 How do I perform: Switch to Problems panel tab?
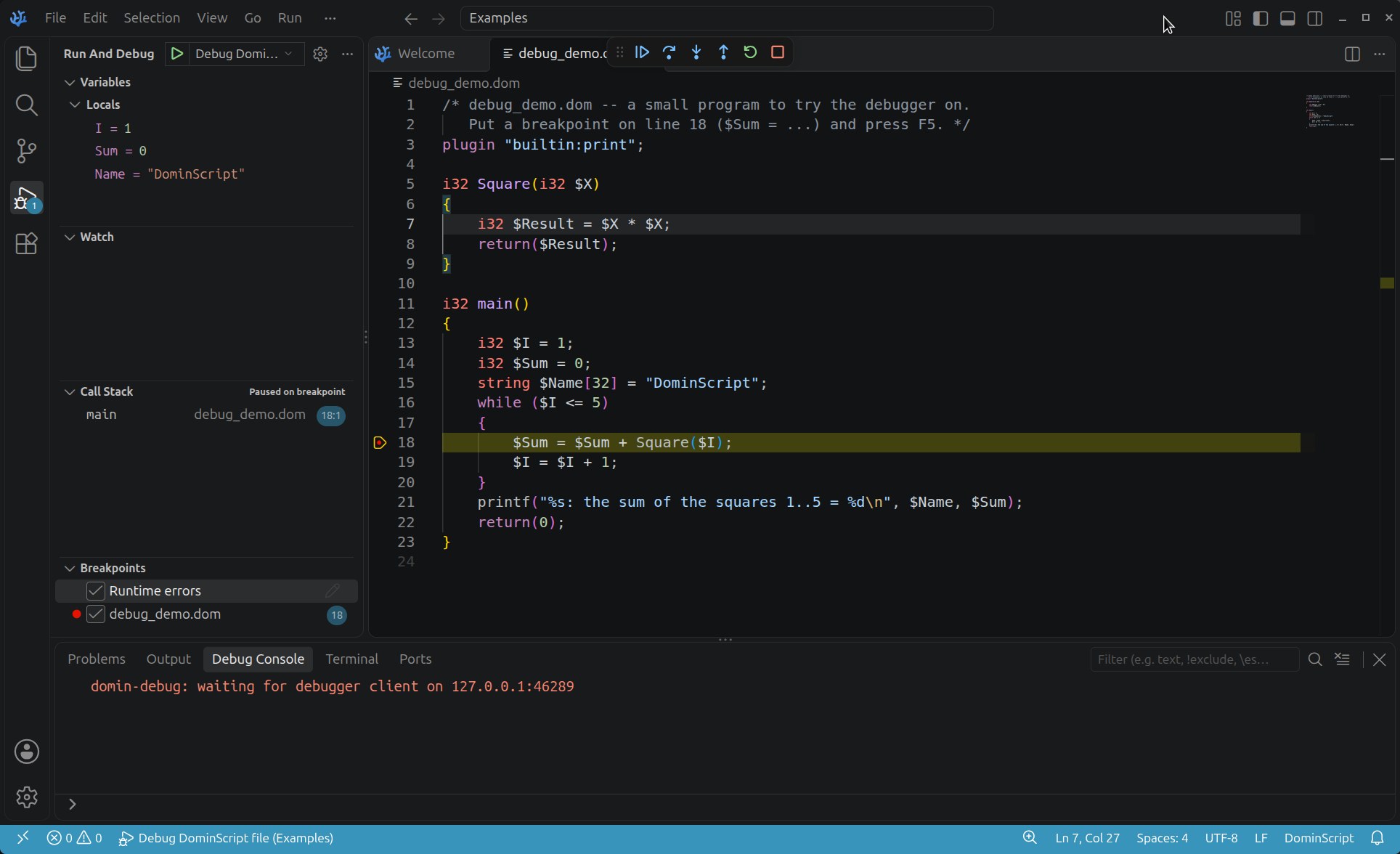pyautogui.click(x=97, y=659)
